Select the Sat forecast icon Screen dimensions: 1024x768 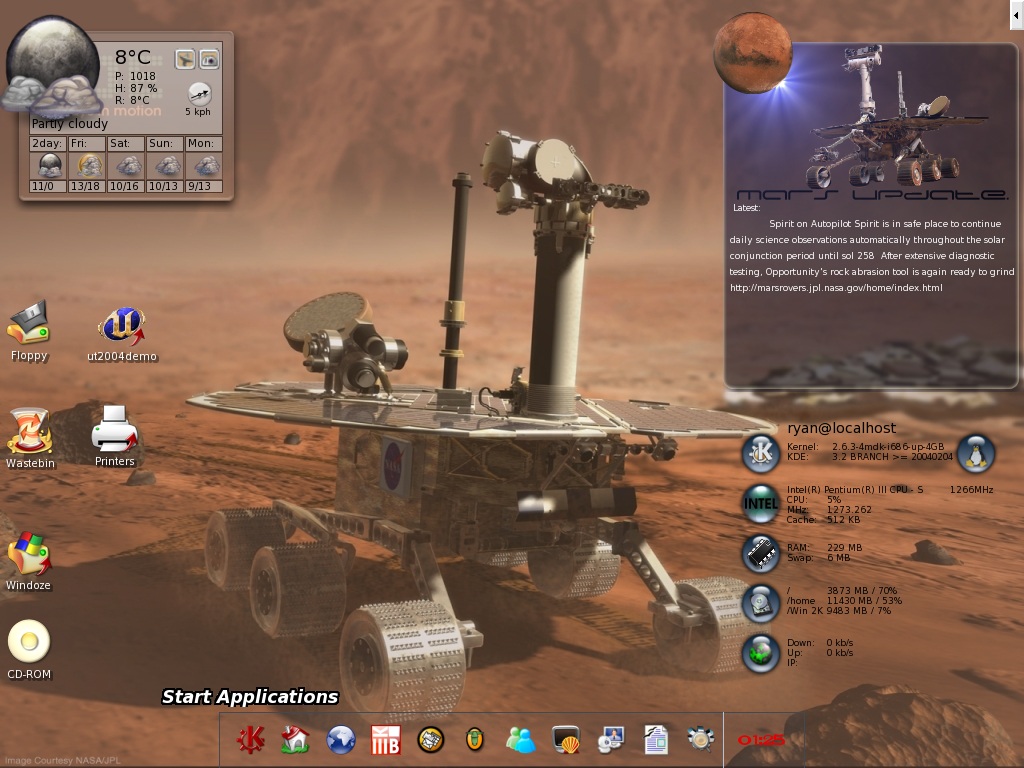click(x=127, y=166)
